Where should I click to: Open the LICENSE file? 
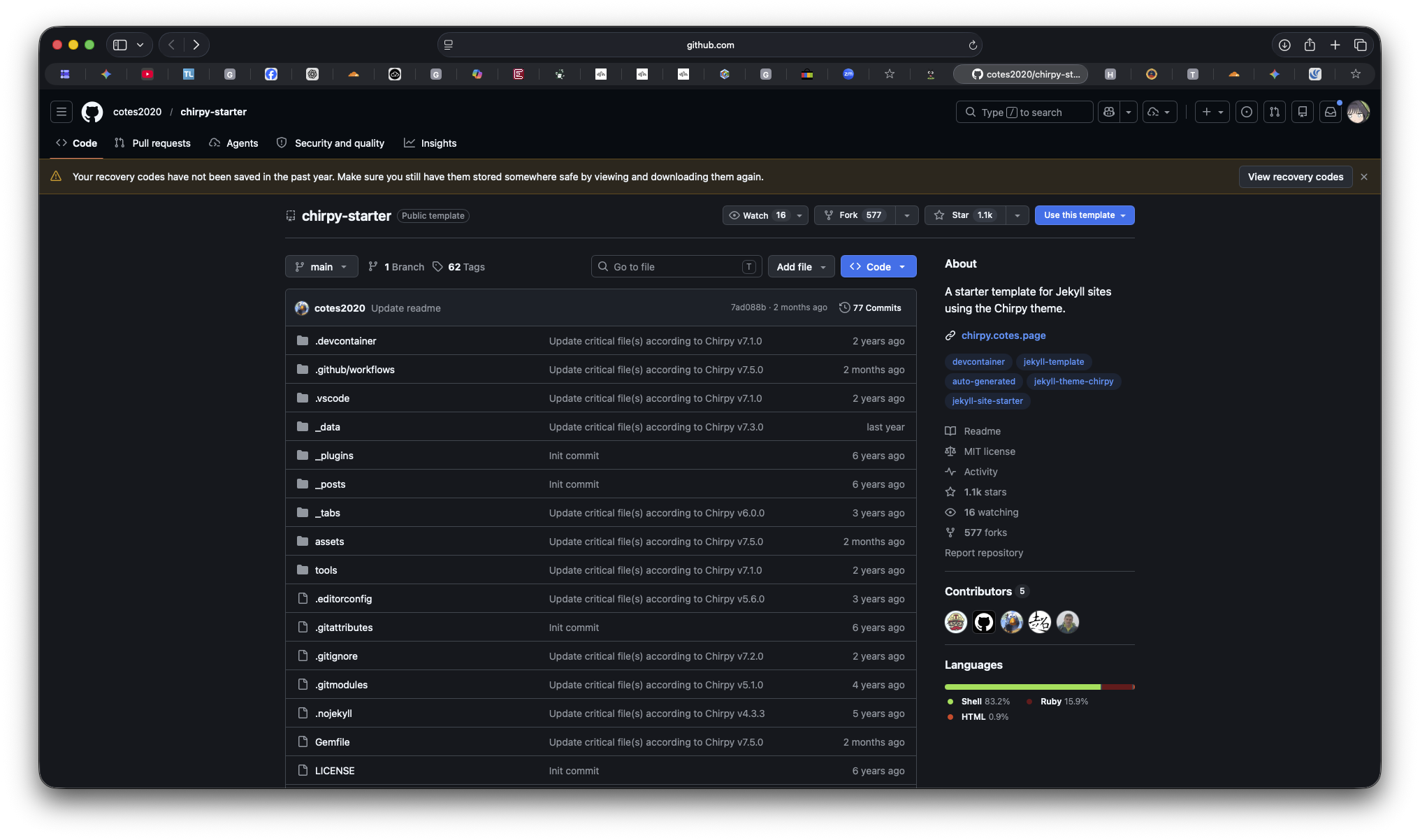tap(335, 771)
